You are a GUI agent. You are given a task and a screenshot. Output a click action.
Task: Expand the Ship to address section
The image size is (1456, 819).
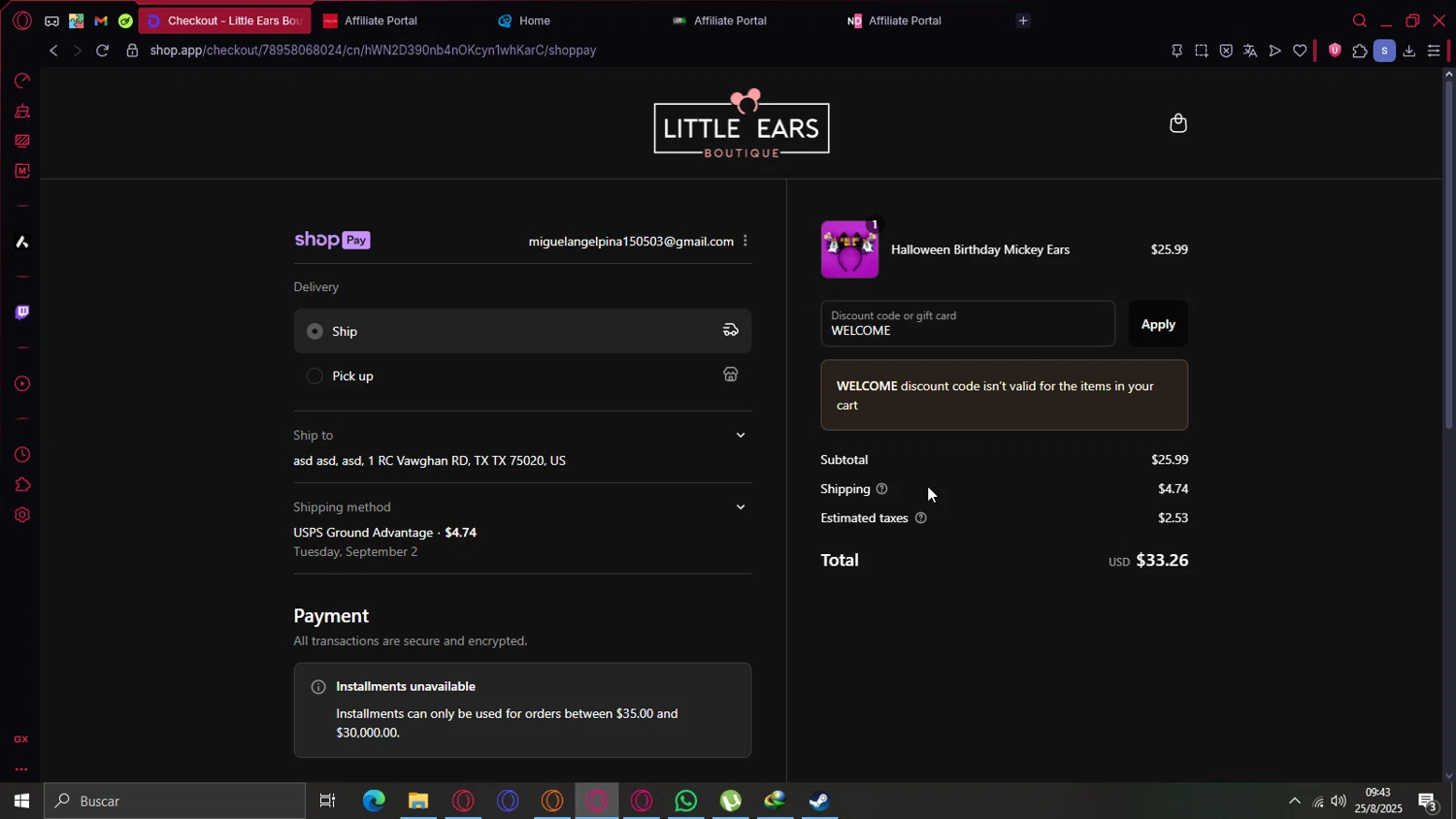click(741, 436)
